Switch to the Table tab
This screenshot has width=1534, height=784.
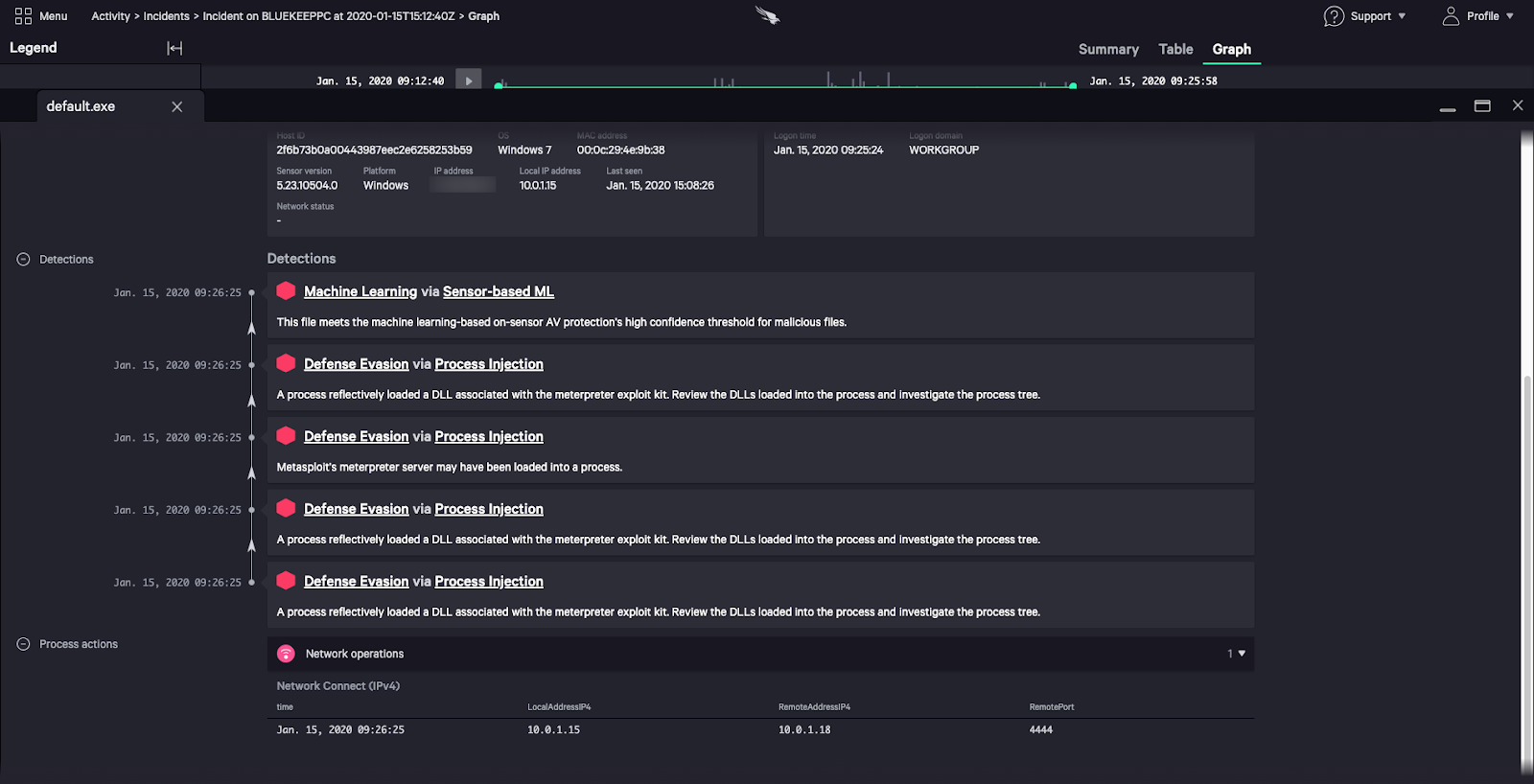[1175, 49]
